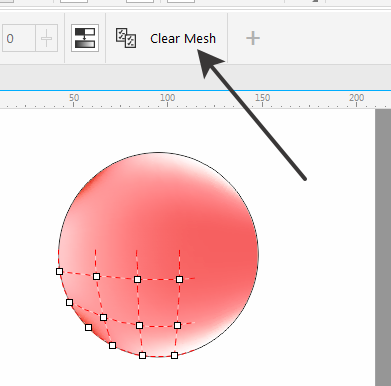Click the 200 mark on the ruler
Image resolution: width=391 pixels, height=386 pixels.
click(x=357, y=98)
